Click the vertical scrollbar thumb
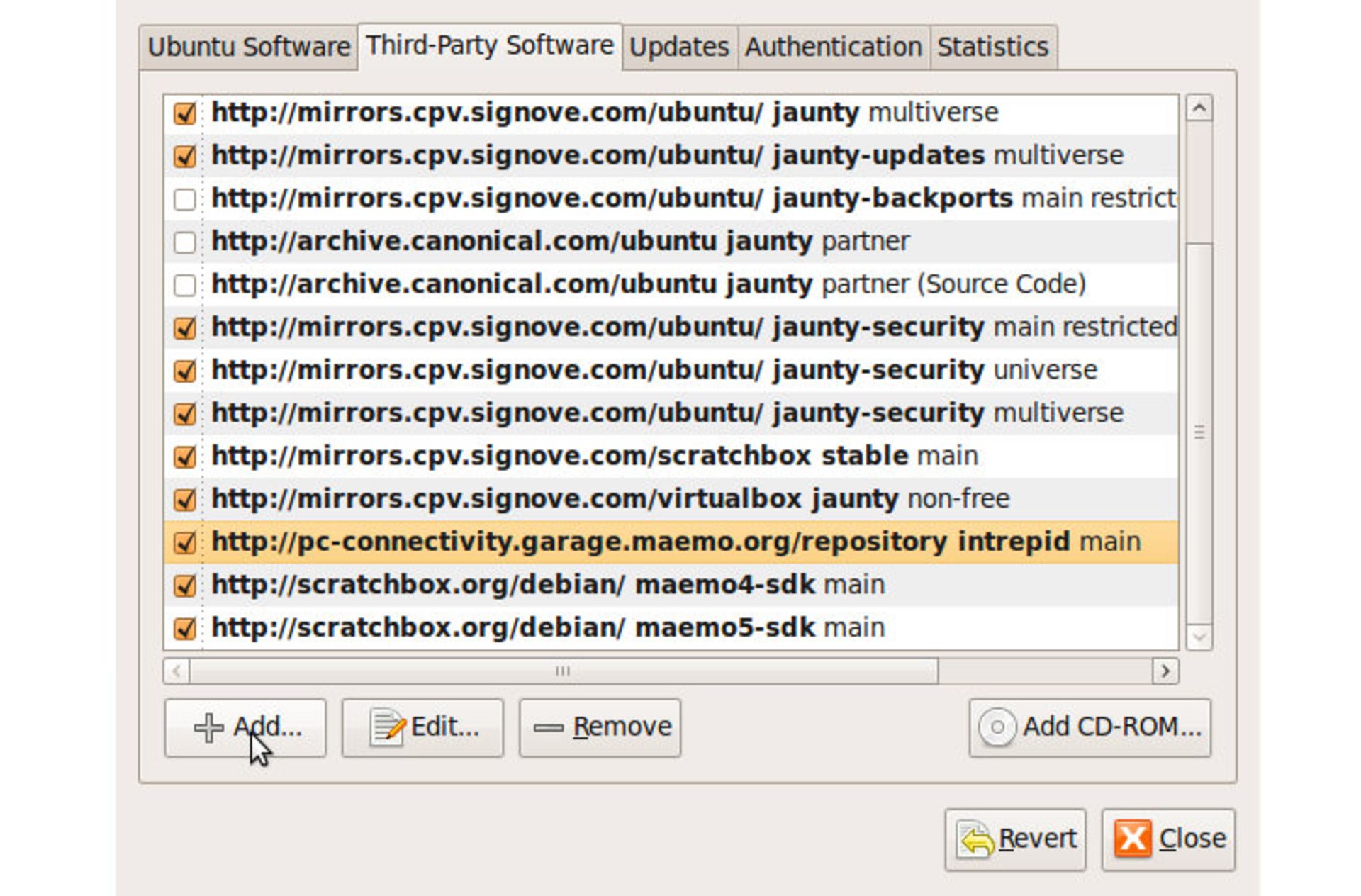Screen dimensions: 1361x896 point(1199,432)
